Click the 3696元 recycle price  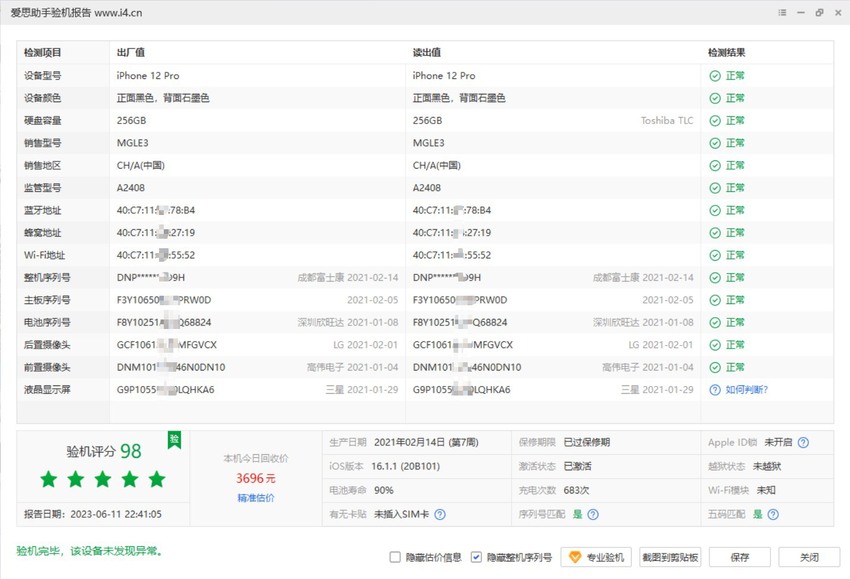pyautogui.click(x=256, y=478)
